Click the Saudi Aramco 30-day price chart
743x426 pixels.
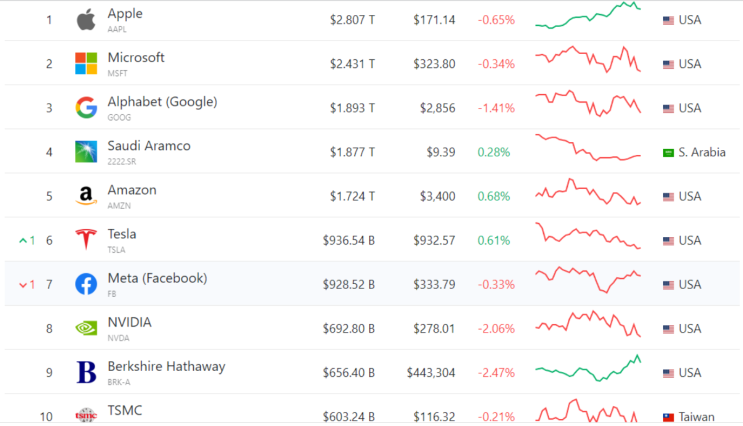pyautogui.click(x=588, y=148)
